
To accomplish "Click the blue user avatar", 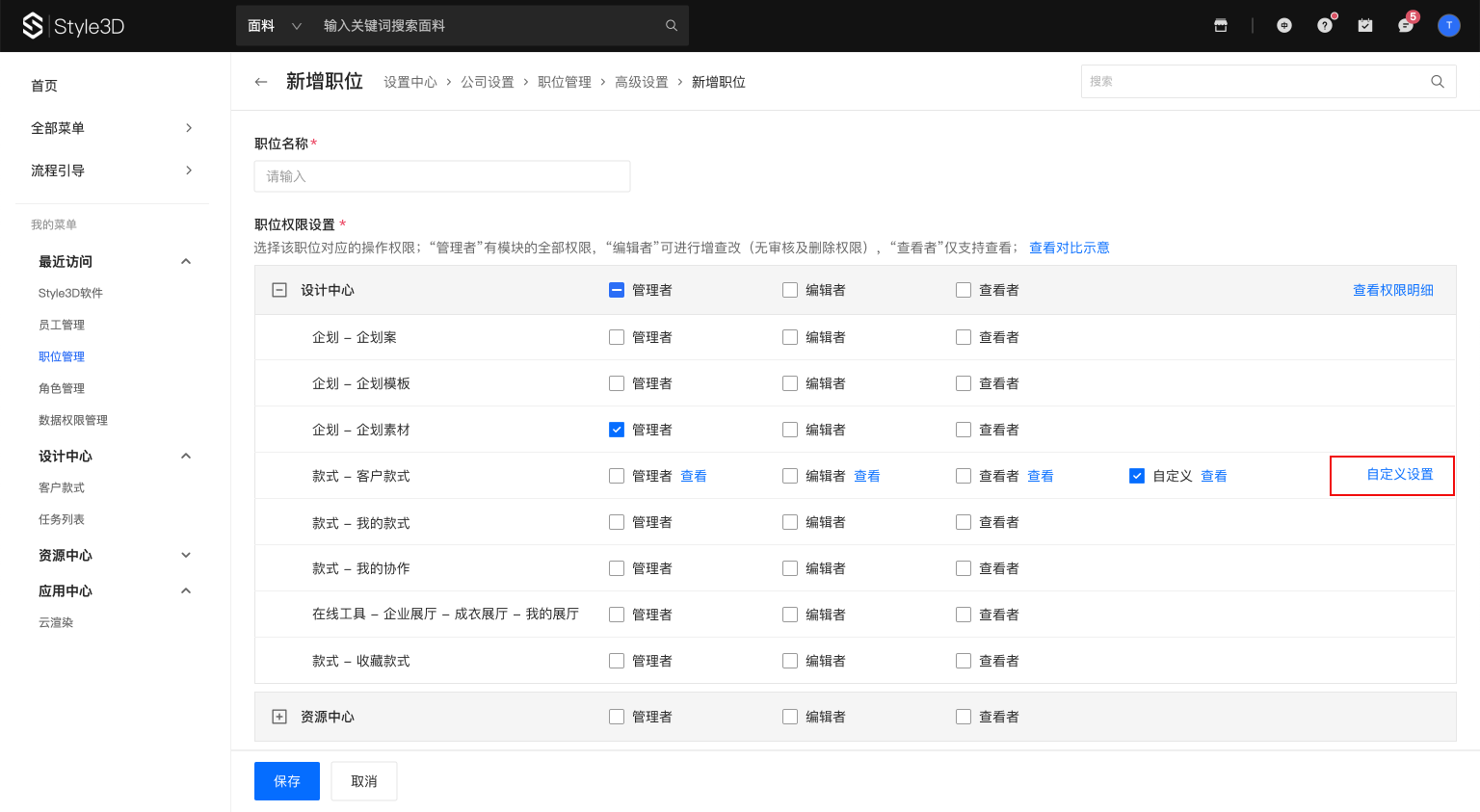I will (1448, 26).
